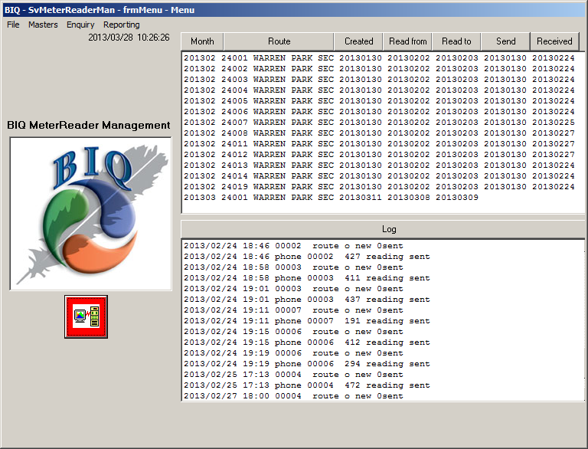Click log entry phone 00002 427 reading sent
Viewport: 588px width, 449px height.
tap(307, 257)
